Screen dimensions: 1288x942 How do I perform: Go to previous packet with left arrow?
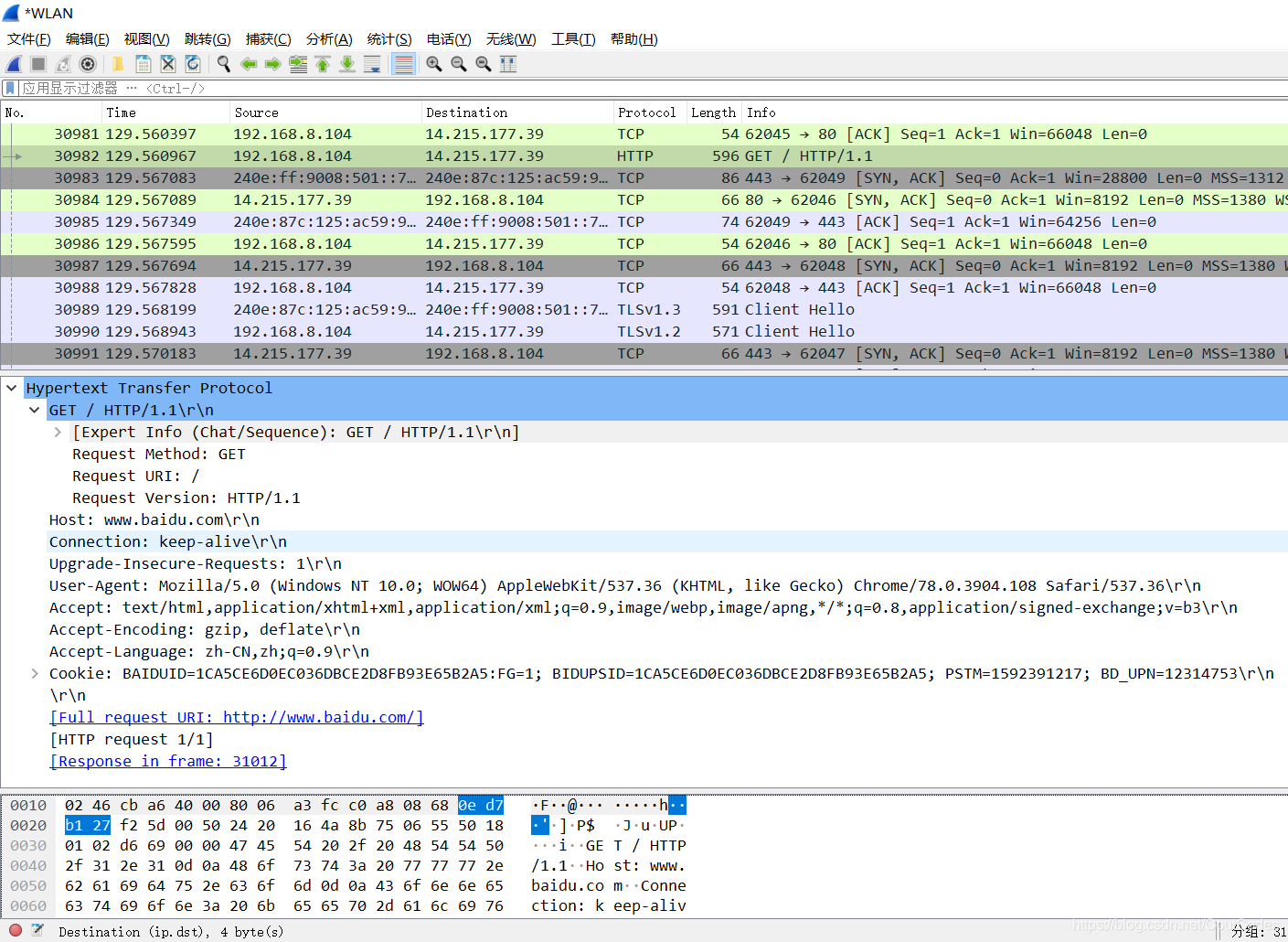tap(248, 64)
